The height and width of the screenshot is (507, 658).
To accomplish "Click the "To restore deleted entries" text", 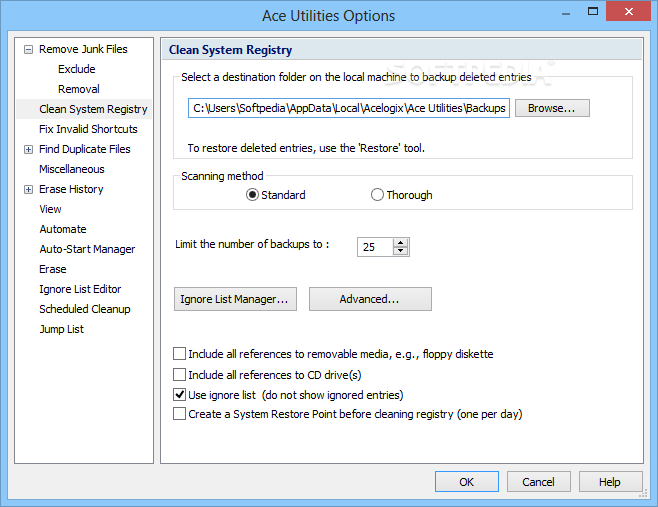I will click(306, 148).
